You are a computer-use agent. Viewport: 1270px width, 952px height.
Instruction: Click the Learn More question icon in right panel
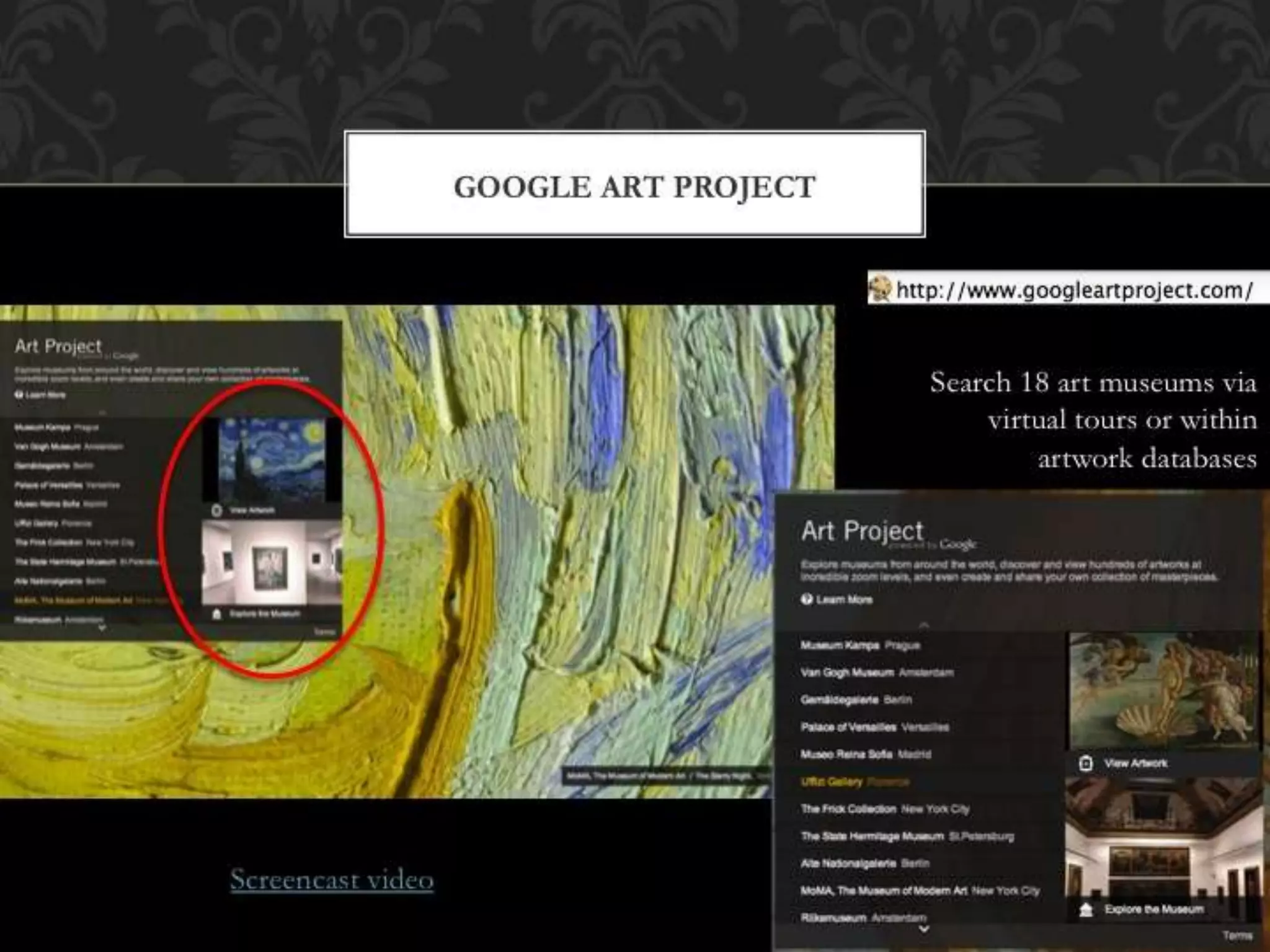pos(806,599)
